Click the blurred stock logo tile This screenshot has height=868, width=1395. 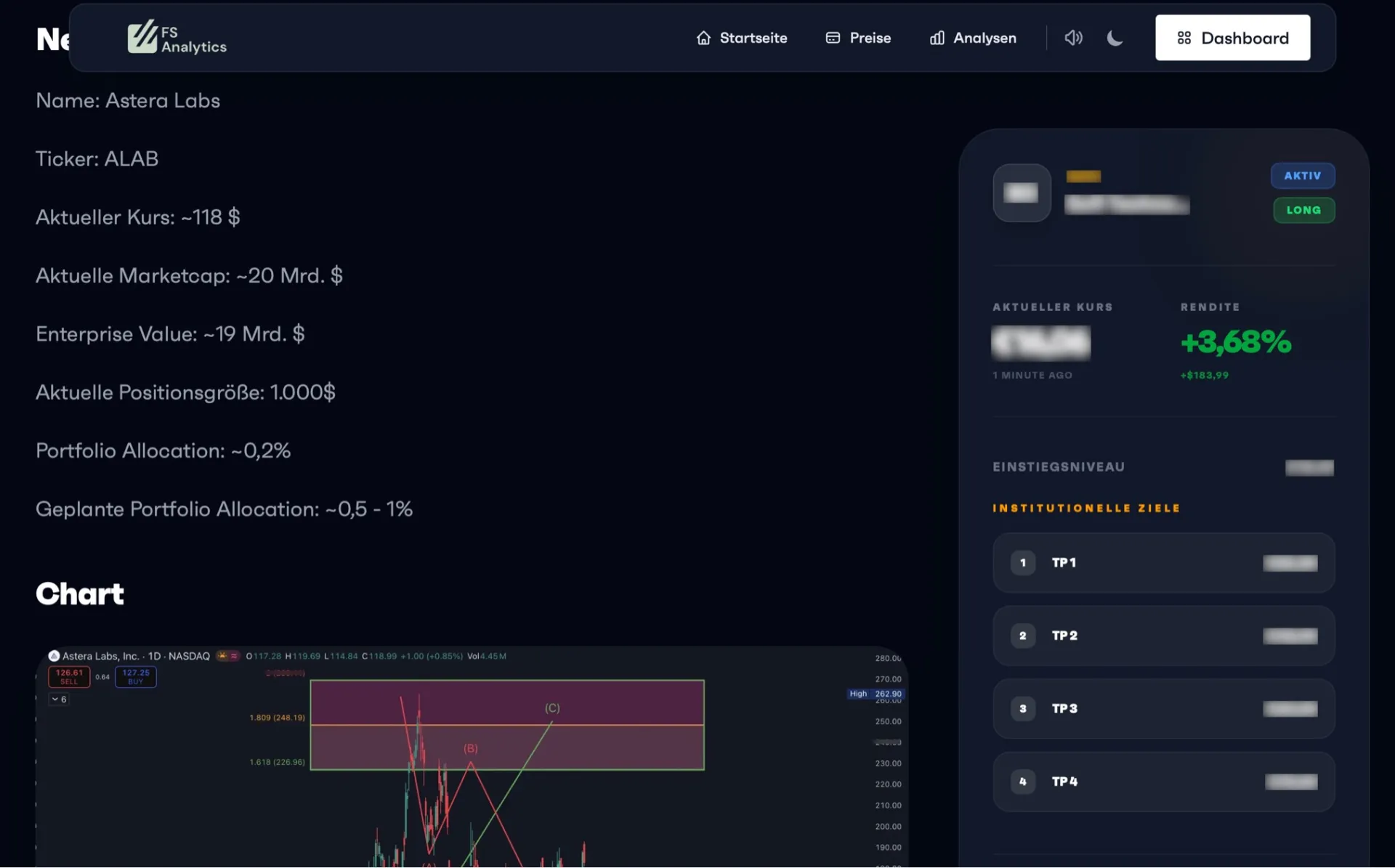1022,192
